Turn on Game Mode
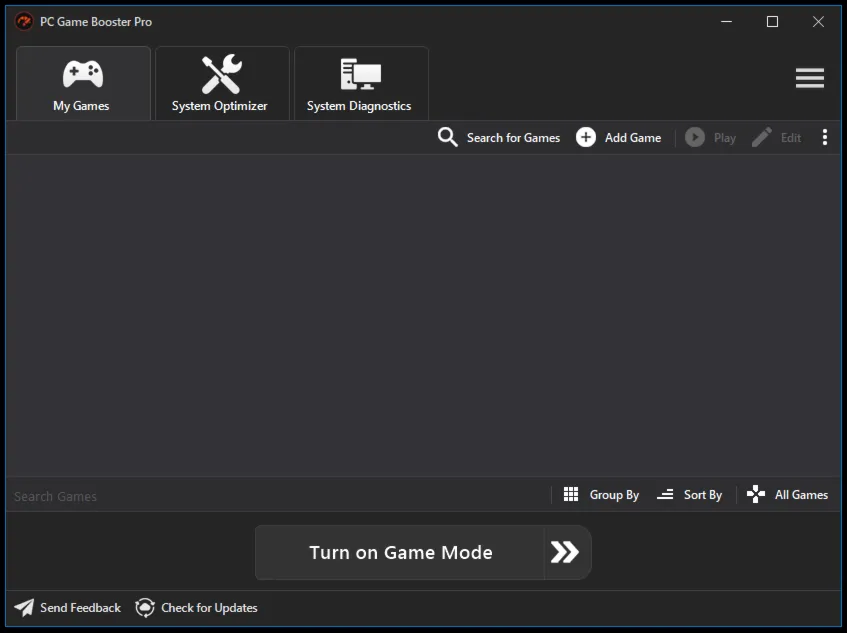The image size is (847, 633). (400, 553)
